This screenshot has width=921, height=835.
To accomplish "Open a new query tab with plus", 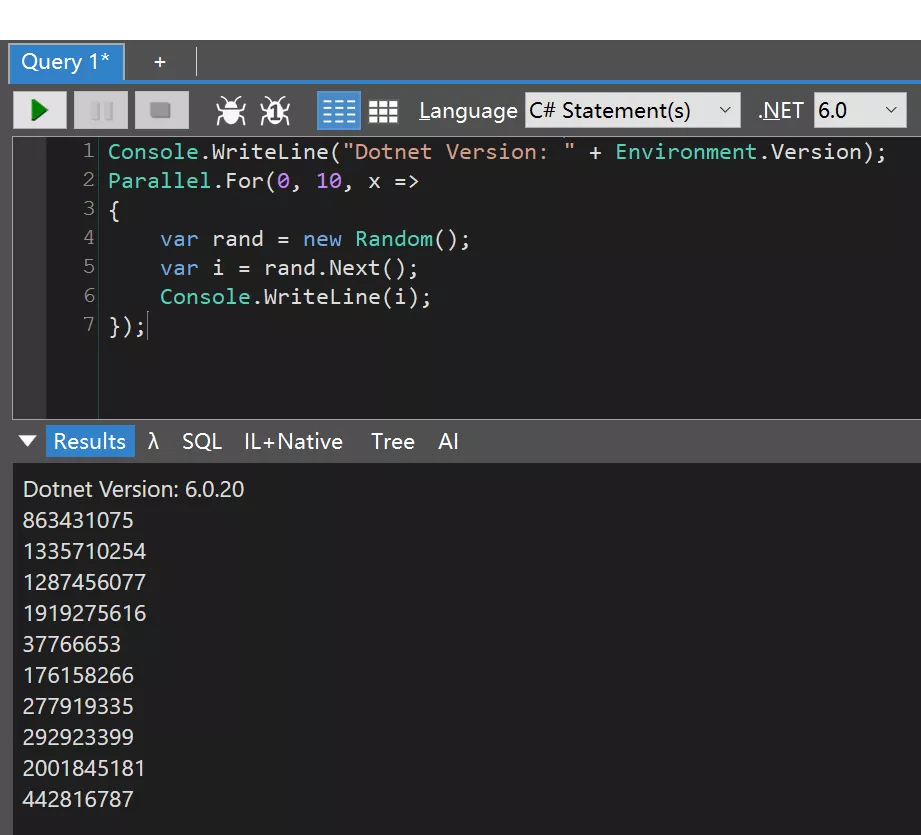I will click(x=160, y=62).
